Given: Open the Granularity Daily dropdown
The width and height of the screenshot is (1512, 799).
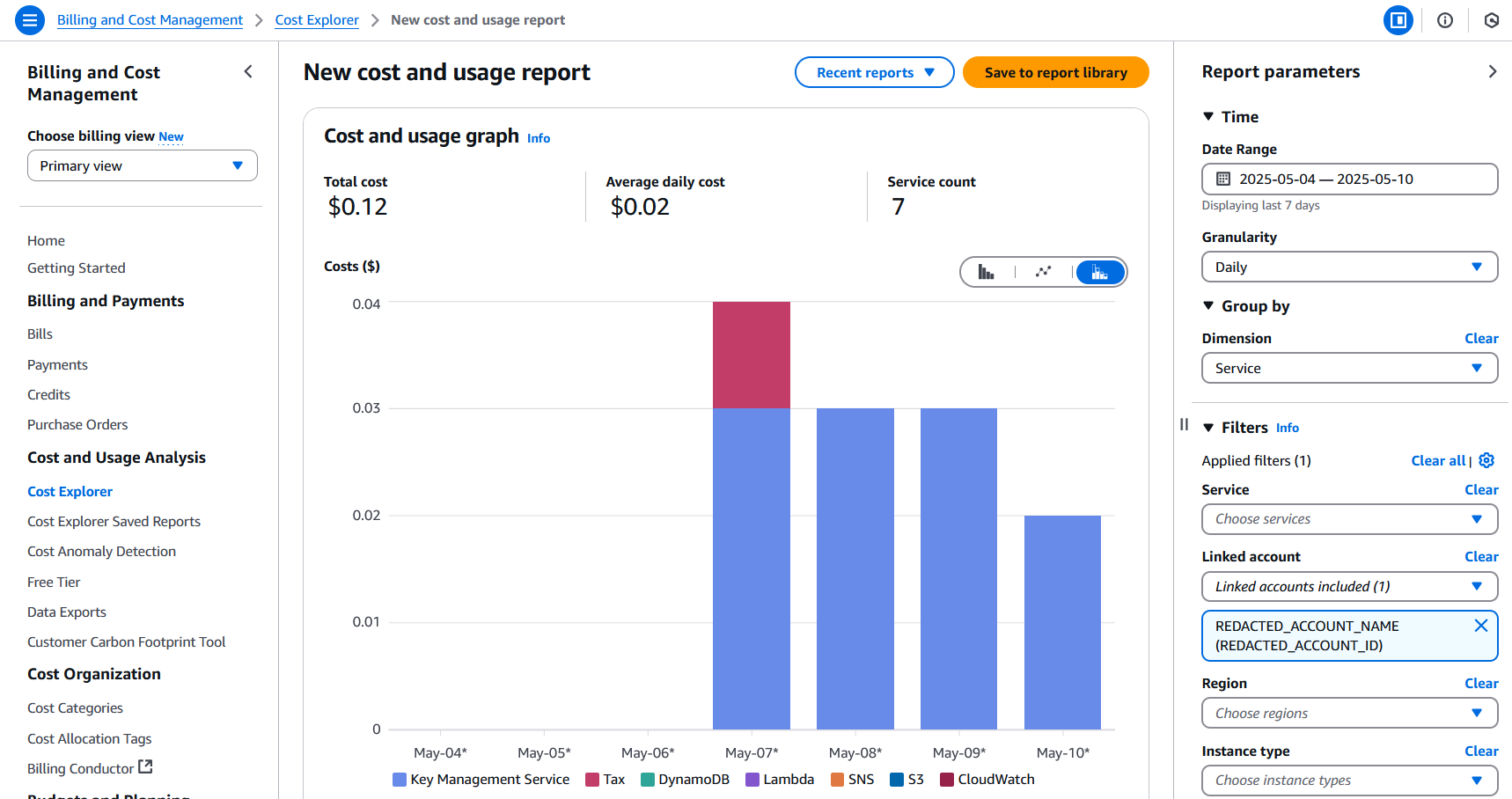Looking at the screenshot, I should 1350,267.
